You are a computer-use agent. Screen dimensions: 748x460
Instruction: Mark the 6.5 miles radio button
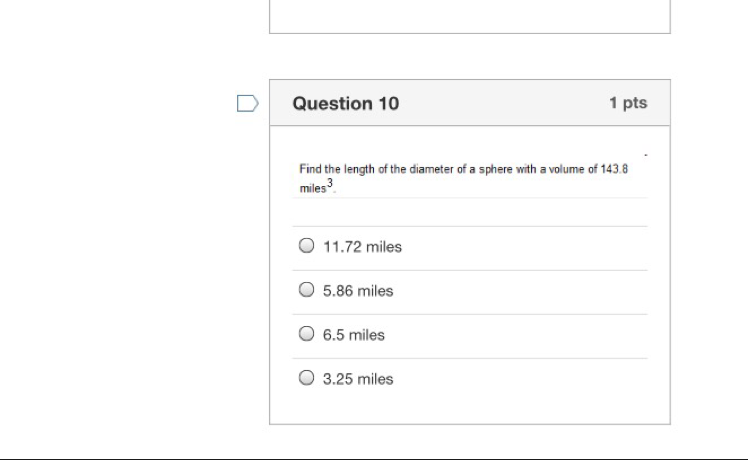[x=306, y=334]
